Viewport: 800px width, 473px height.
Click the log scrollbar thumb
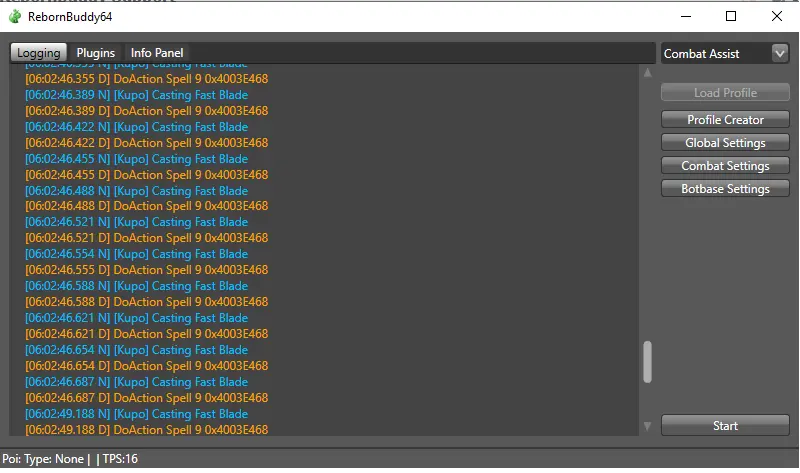[647, 362]
